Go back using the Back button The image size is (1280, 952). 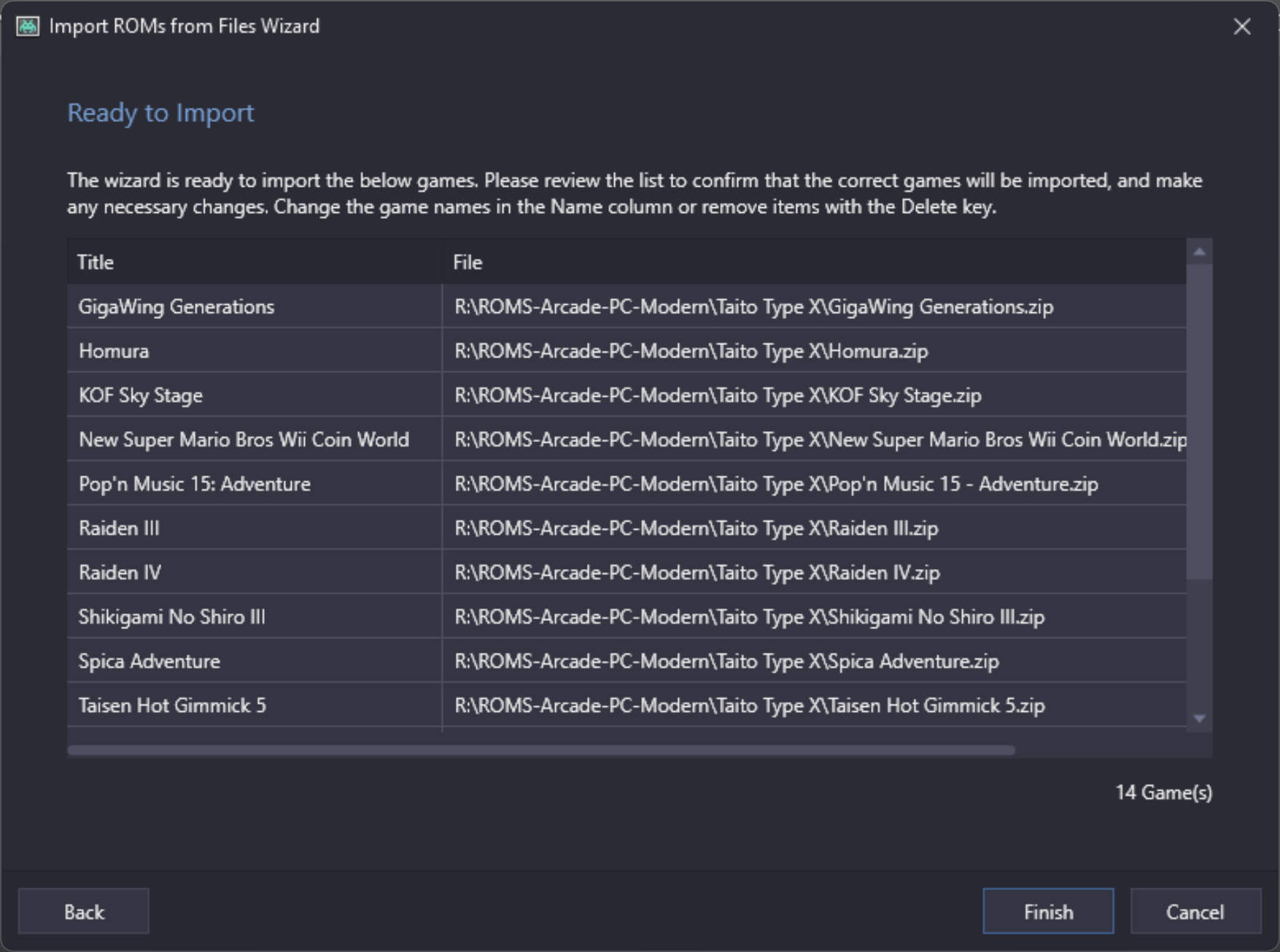point(84,911)
